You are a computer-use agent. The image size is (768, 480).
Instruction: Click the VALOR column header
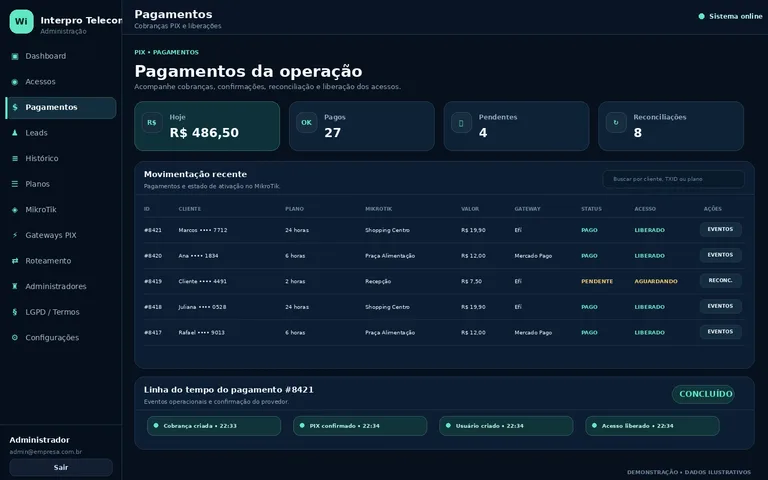[x=470, y=209]
